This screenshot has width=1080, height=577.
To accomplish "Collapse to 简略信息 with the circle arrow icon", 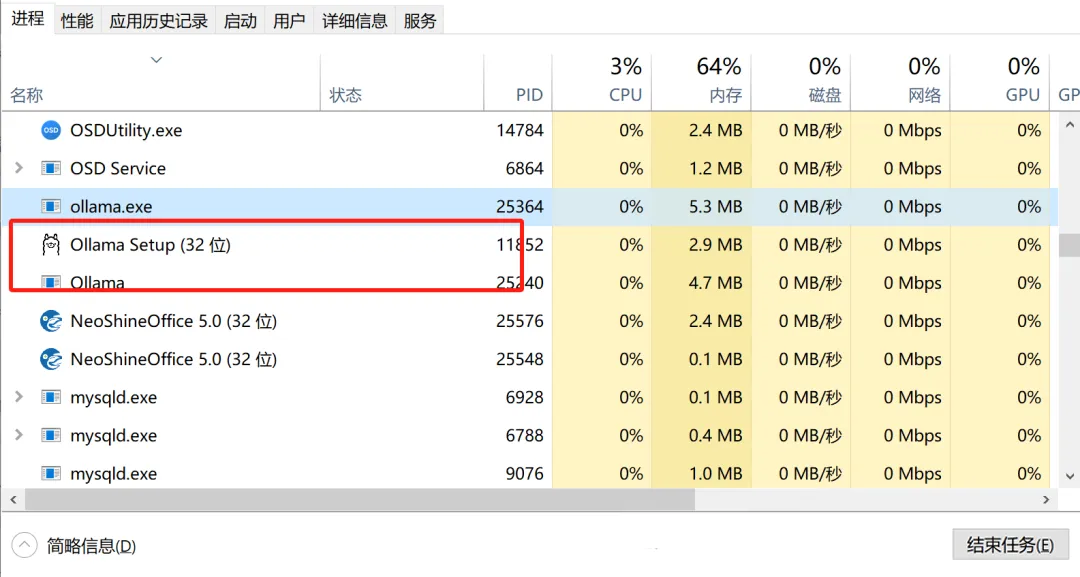I will point(24,545).
